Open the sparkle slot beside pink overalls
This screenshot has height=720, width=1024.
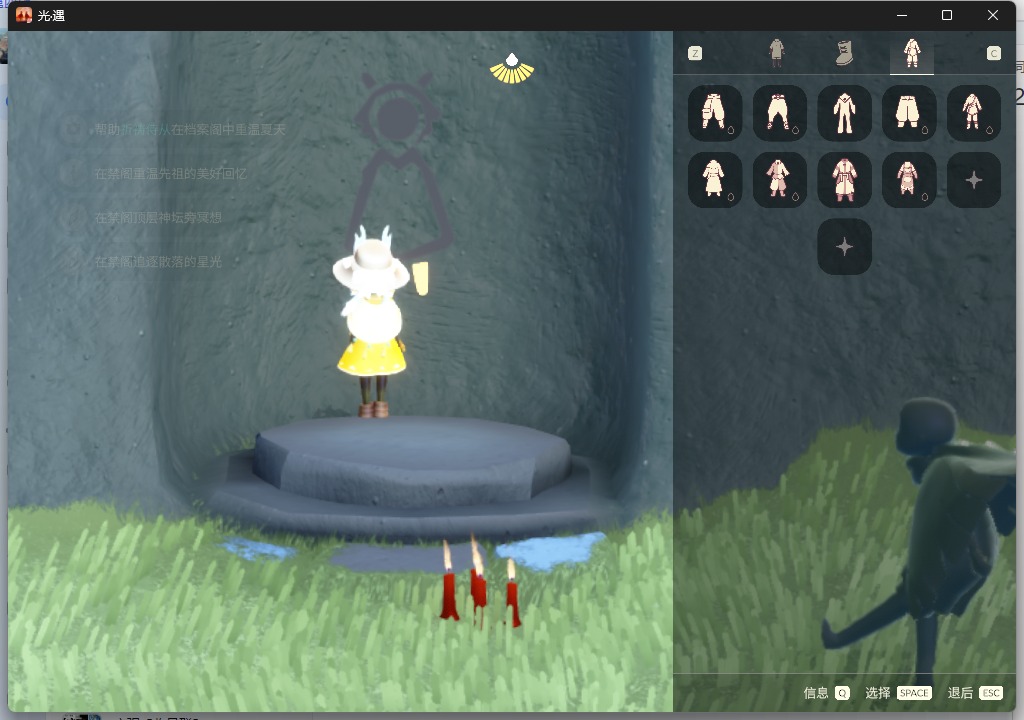tap(973, 180)
